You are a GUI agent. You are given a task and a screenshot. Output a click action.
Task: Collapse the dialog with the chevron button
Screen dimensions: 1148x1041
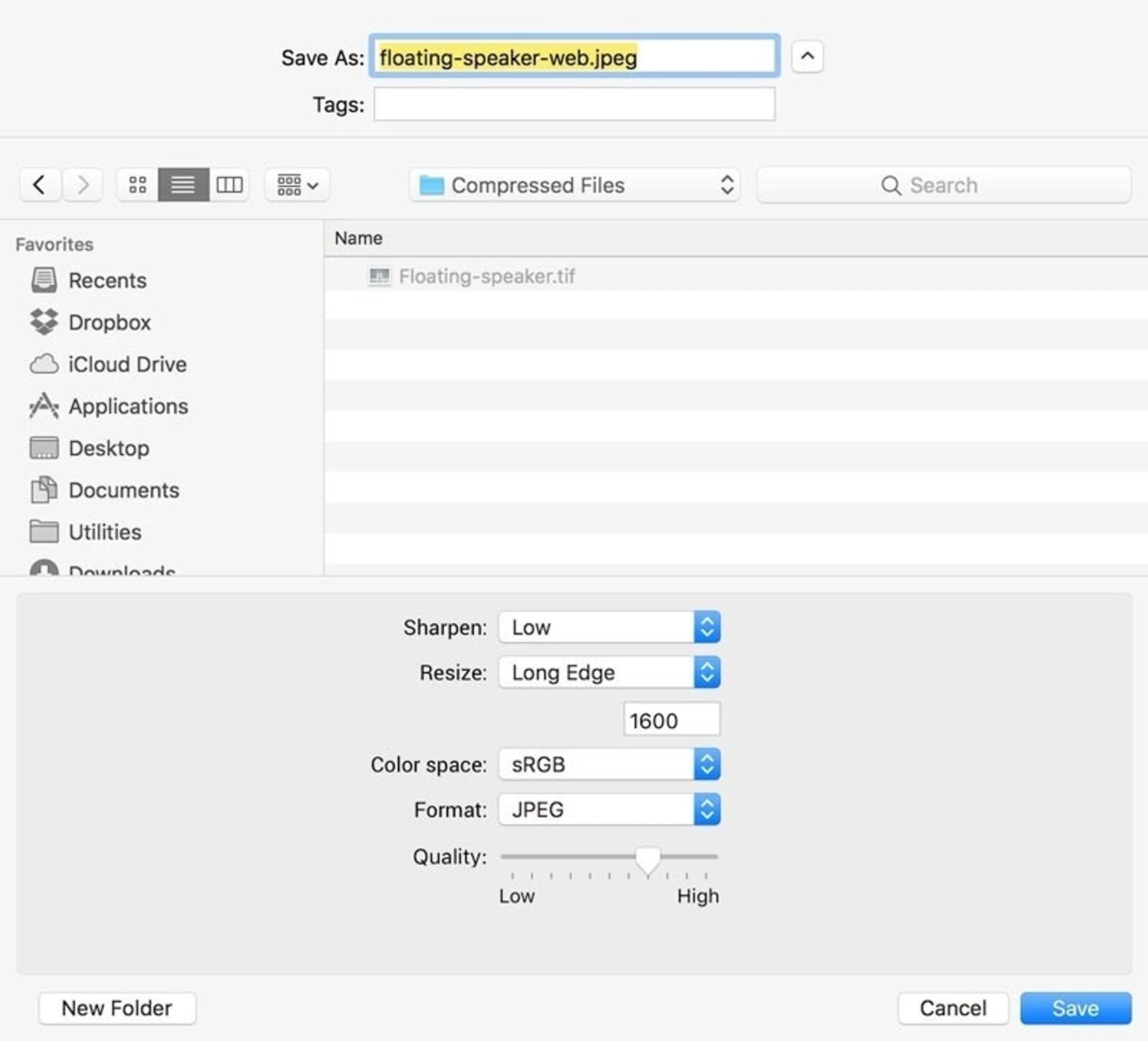click(x=807, y=57)
